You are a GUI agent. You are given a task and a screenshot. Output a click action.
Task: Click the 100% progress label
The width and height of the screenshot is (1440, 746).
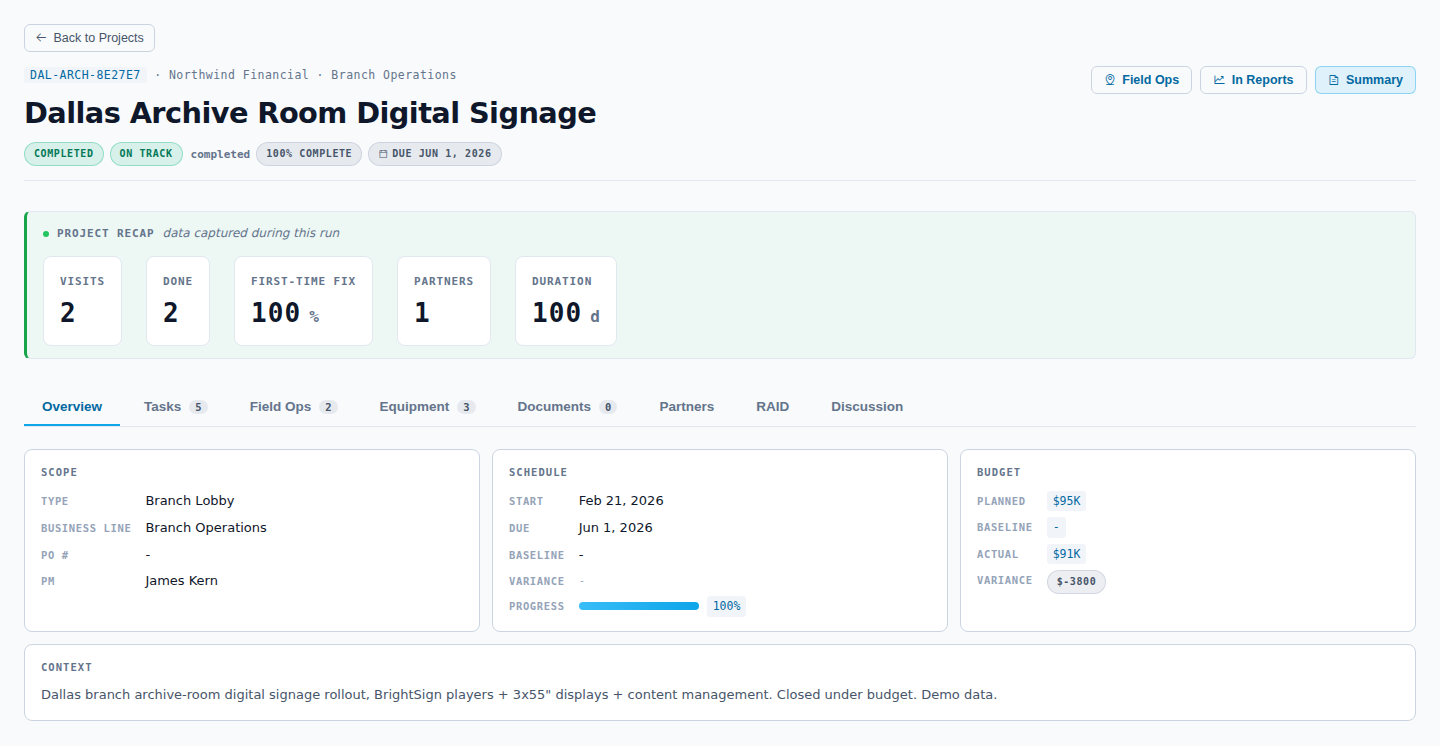pos(727,606)
